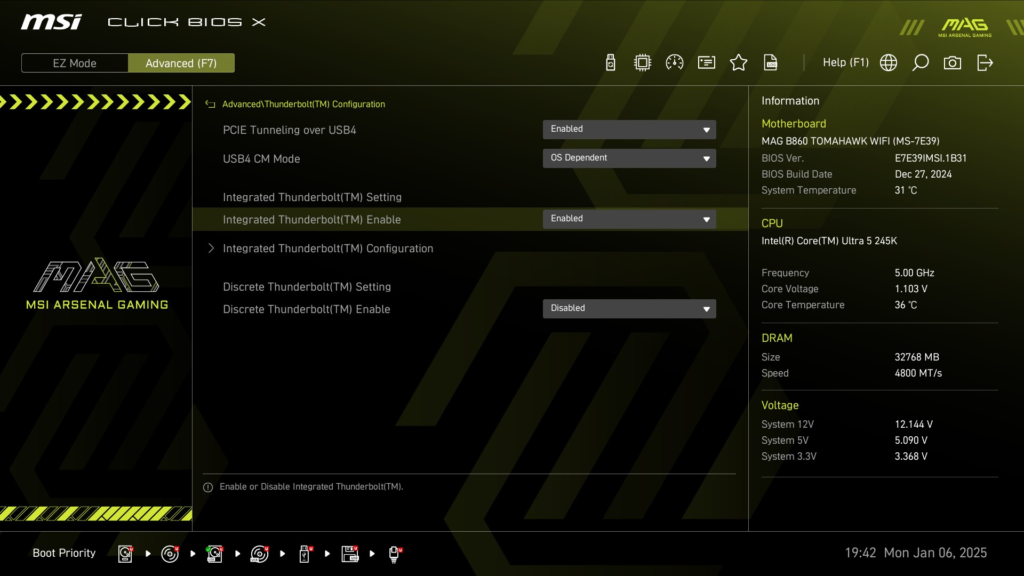Set Discrete Thunderbolt(TM) Enable to Enabled

(628, 308)
